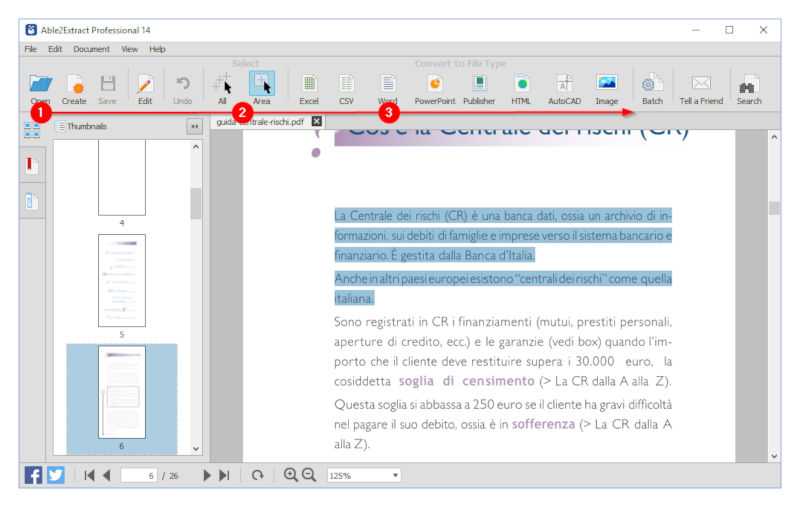The image size is (800, 507).
Task: Convert selection to CSV
Action: point(346,89)
